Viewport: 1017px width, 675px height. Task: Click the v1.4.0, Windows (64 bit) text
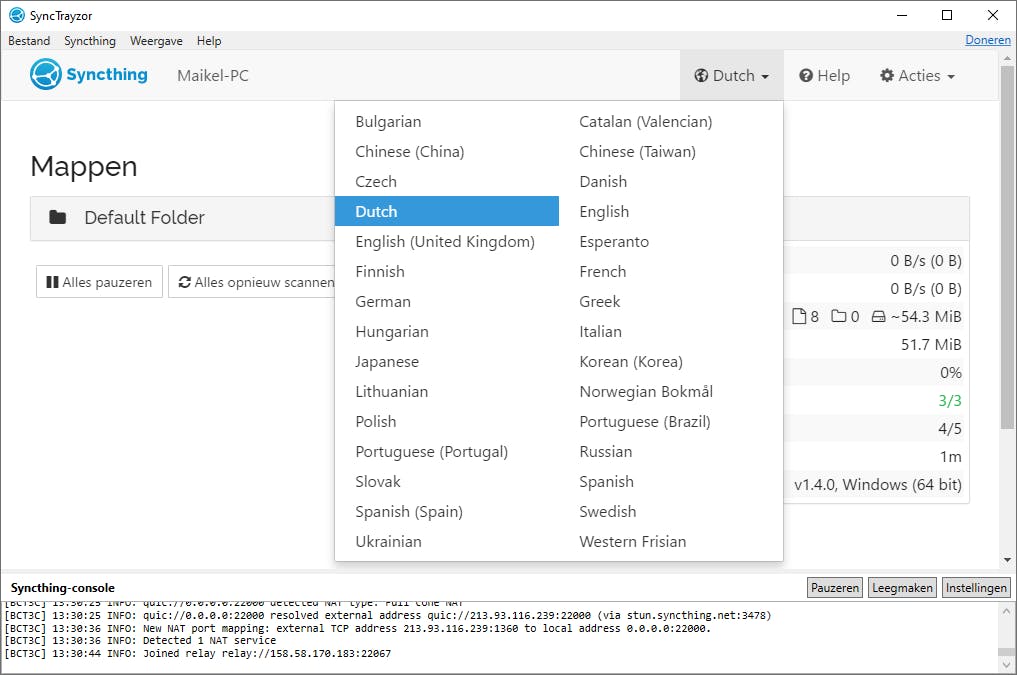pyautogui.click(x=878, y=484)
